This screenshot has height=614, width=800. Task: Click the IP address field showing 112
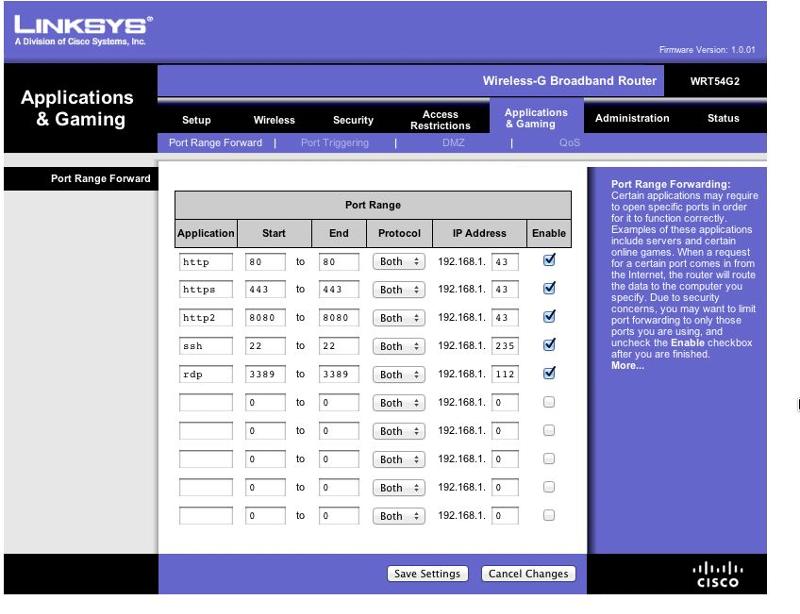coord(505,375)
